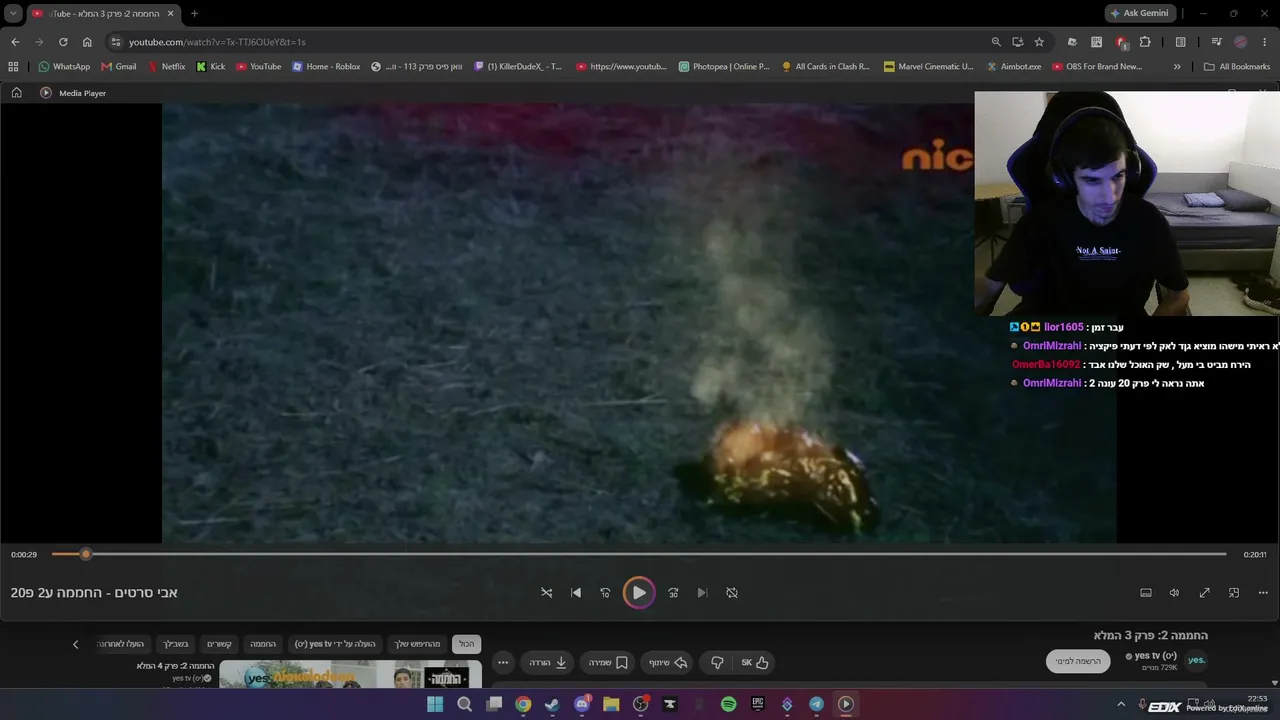The image size is (1280, 720).
Task: Save the video with שמירה button
Action: coord(609,662)
